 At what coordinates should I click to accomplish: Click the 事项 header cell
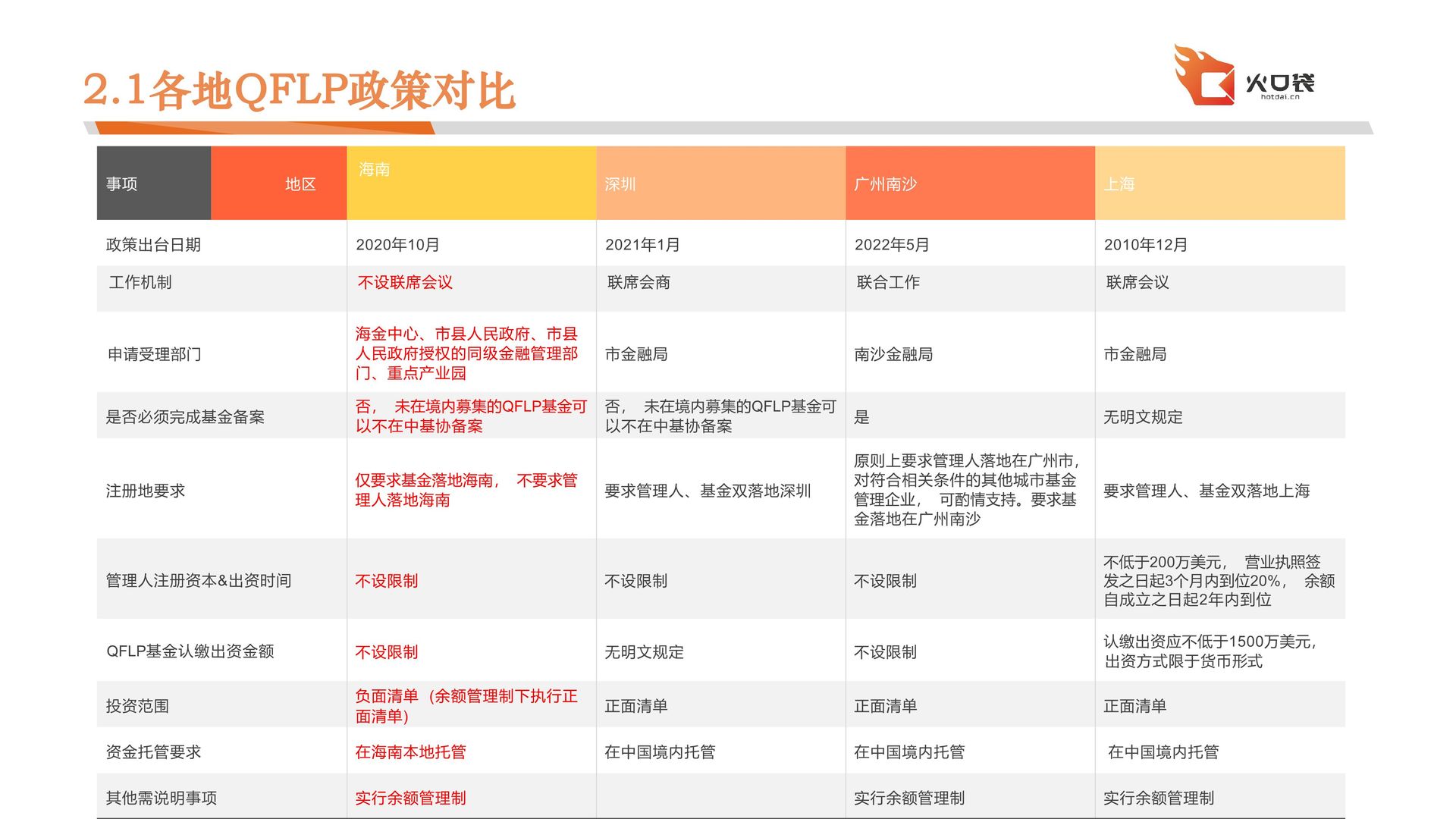(x=122, y=184)
